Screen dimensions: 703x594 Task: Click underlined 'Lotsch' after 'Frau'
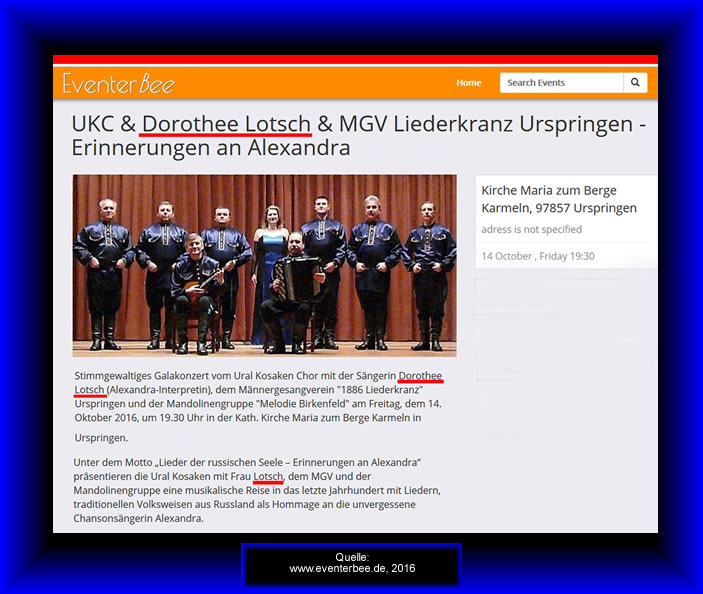(268, 476)
